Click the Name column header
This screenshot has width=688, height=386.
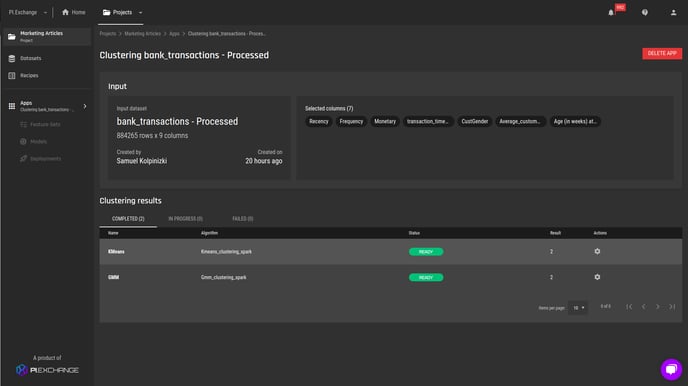pos(113,233)
